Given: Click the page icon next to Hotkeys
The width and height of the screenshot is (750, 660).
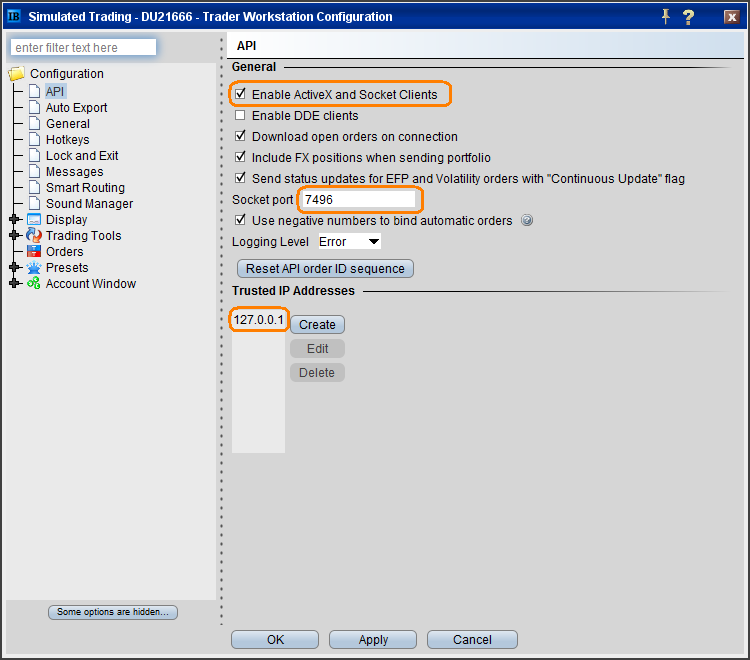Looking at the screenshot, I should click(x=34, y=139).
